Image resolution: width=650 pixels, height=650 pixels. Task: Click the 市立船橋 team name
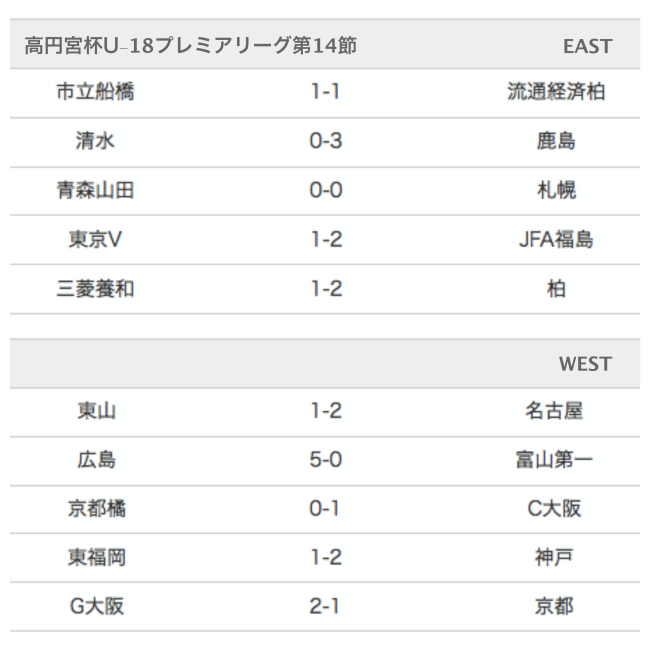(96, 92)
